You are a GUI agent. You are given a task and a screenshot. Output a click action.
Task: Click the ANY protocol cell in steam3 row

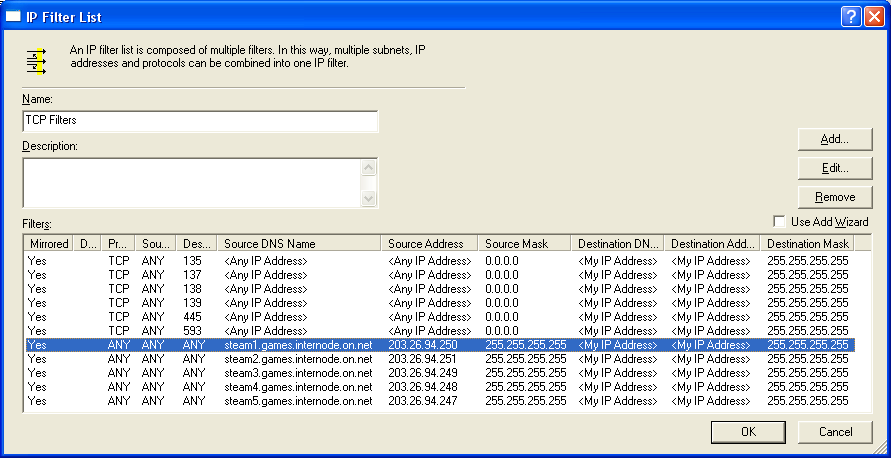pyautogui.click(x=119, y=373)
